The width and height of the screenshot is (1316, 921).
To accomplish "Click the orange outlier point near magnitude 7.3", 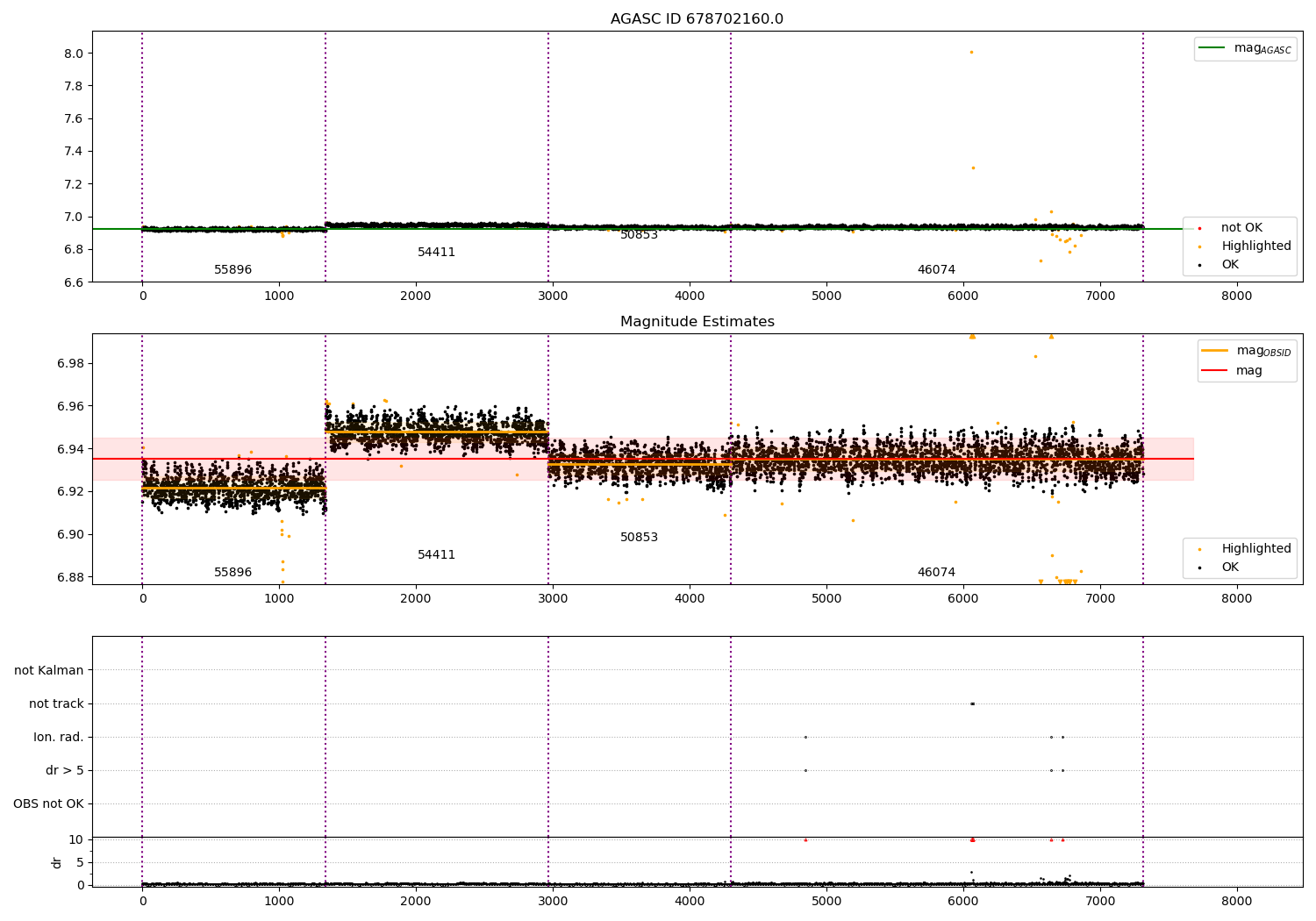I will [973, 168].
